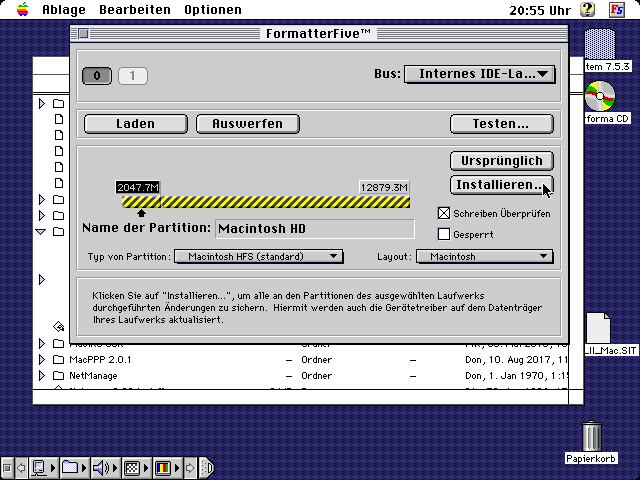
Task: Open the FormatterFive application menu icon
Action: tap(618, 10)
